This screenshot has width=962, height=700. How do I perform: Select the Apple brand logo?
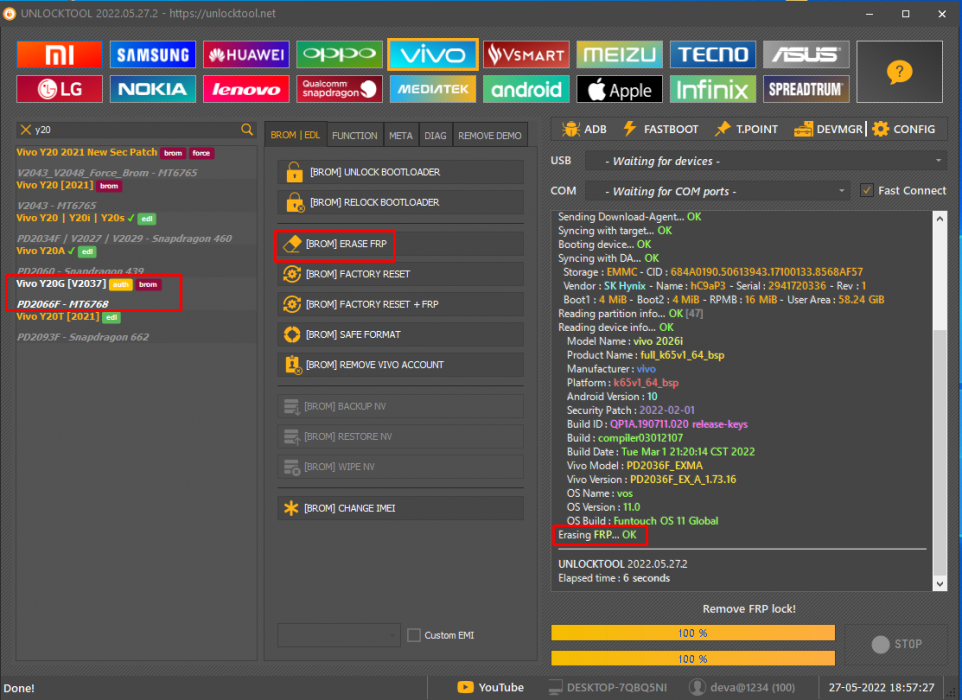click(620, 89)
